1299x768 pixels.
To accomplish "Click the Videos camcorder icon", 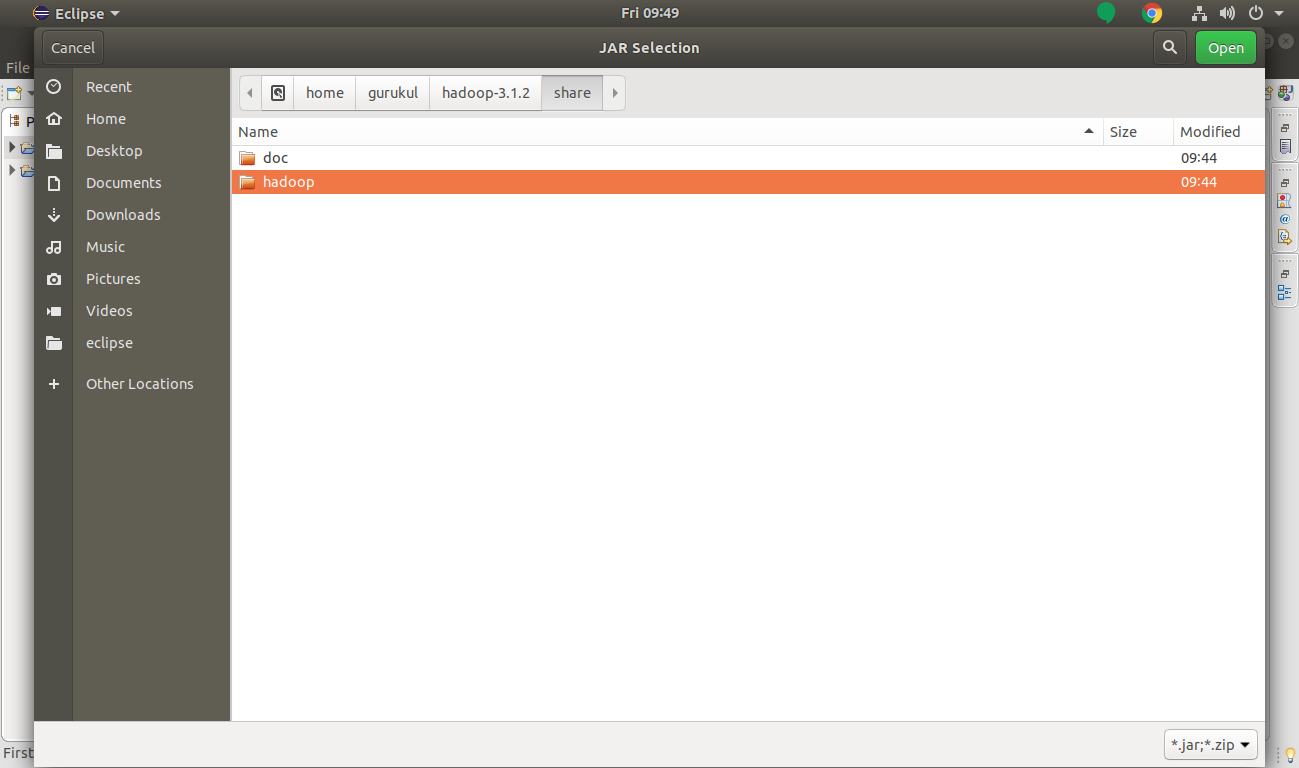I will [x=54, y=311].
